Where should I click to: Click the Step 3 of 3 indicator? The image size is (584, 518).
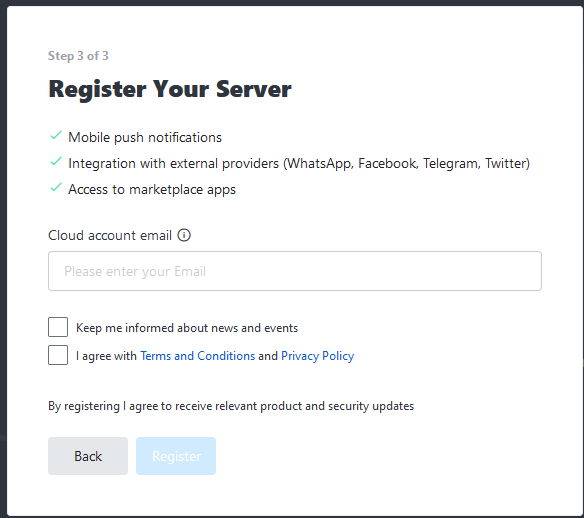(78, 56)
